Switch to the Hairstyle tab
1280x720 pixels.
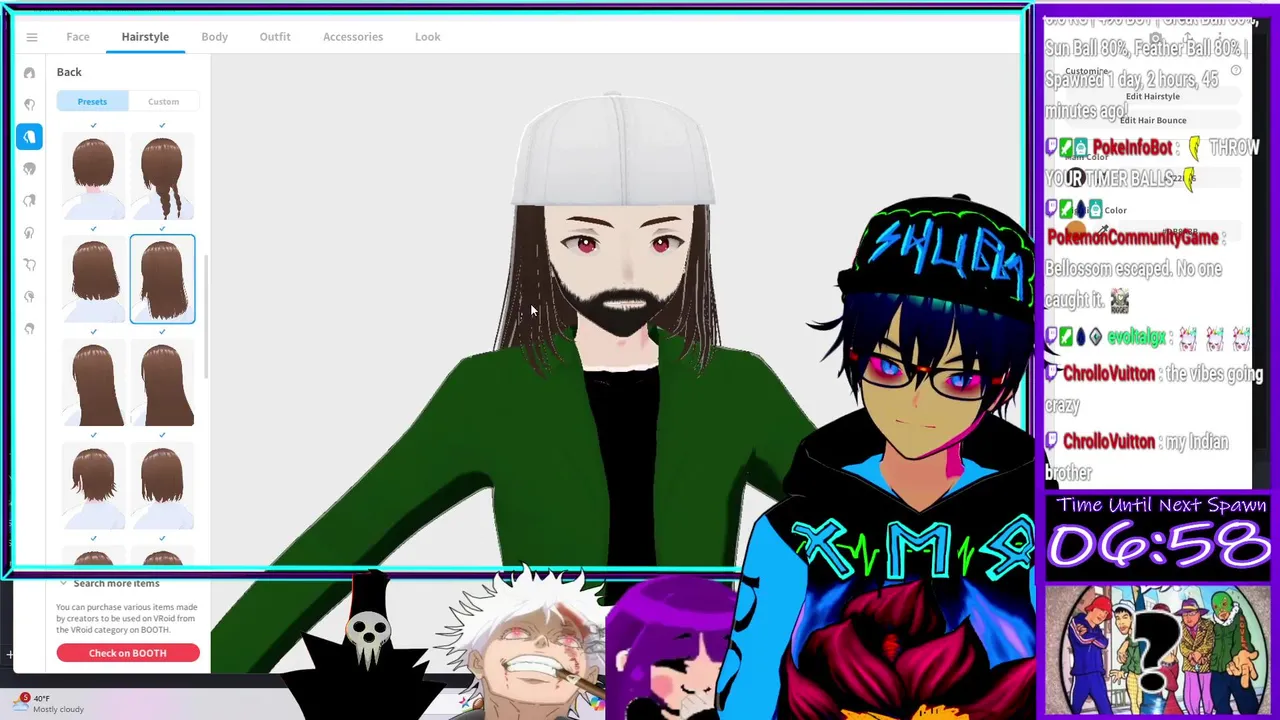point(145,37)
